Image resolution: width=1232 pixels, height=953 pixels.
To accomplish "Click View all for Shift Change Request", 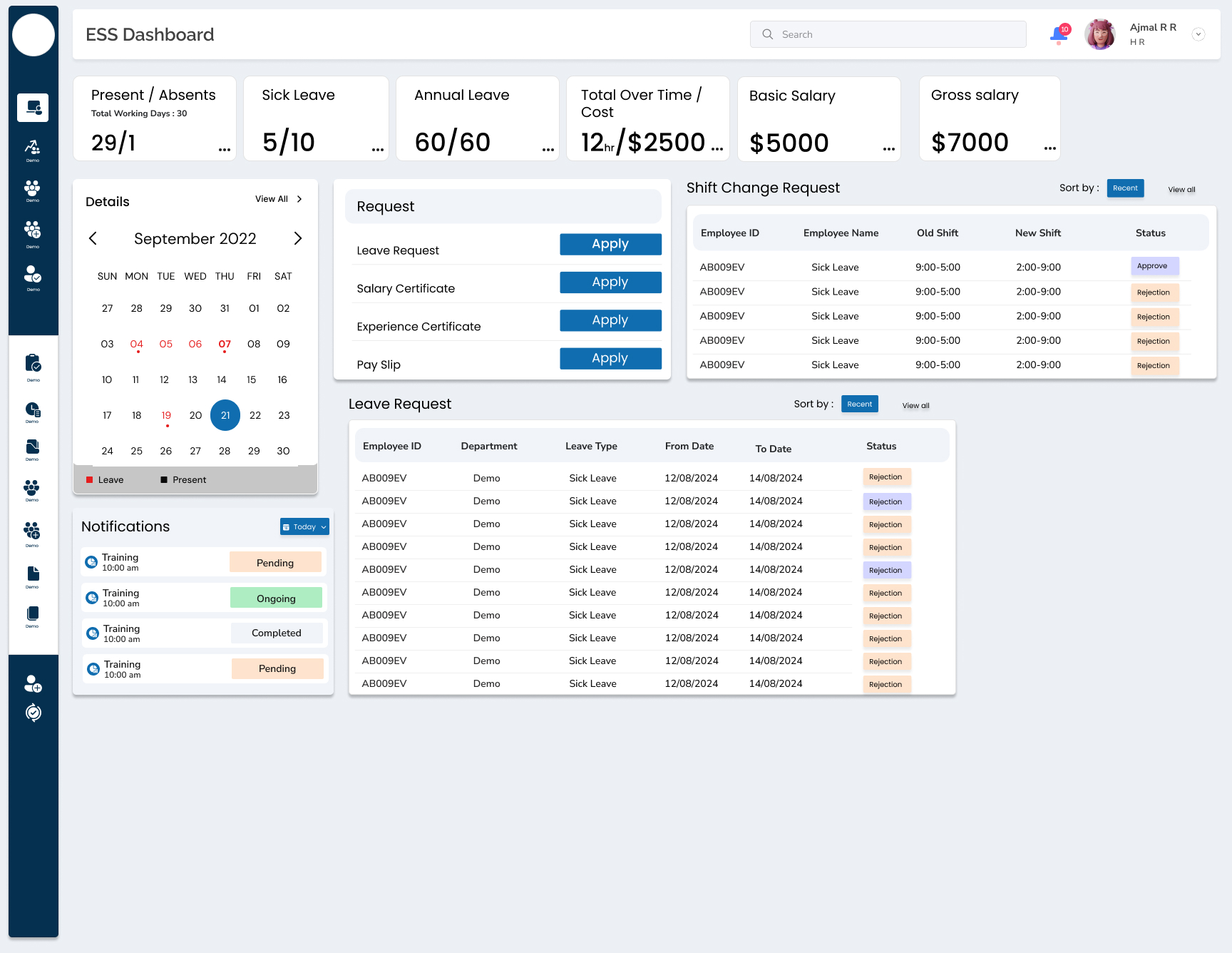I will tap(1181, 189).
